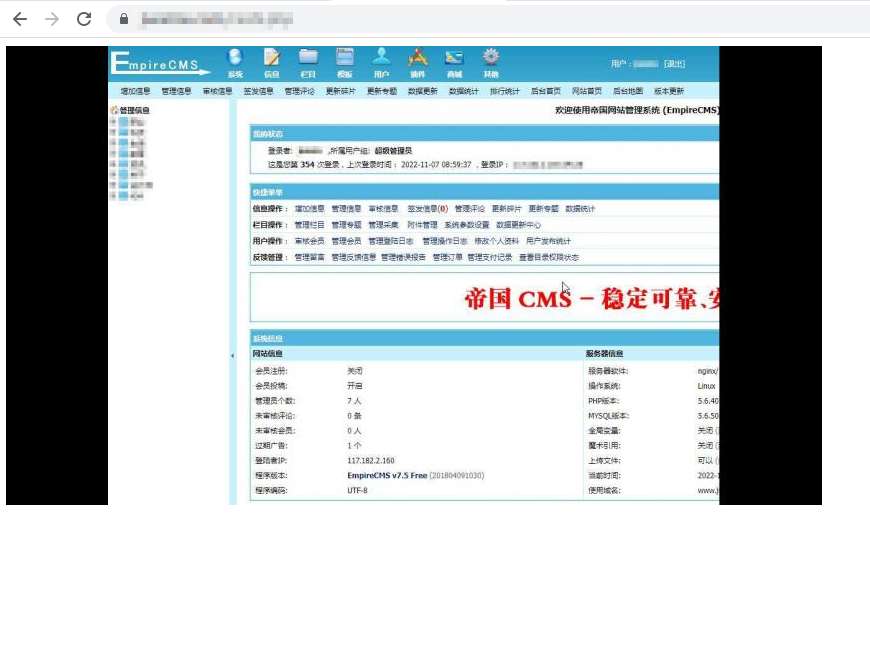Go forward with the browser forward arrow
This screenshot has height=653, width=870.
(52, 19)
